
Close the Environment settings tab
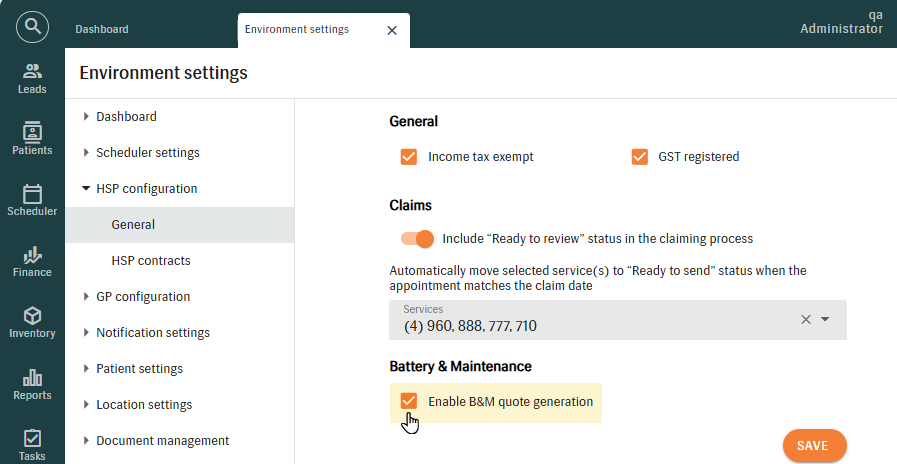391,30
